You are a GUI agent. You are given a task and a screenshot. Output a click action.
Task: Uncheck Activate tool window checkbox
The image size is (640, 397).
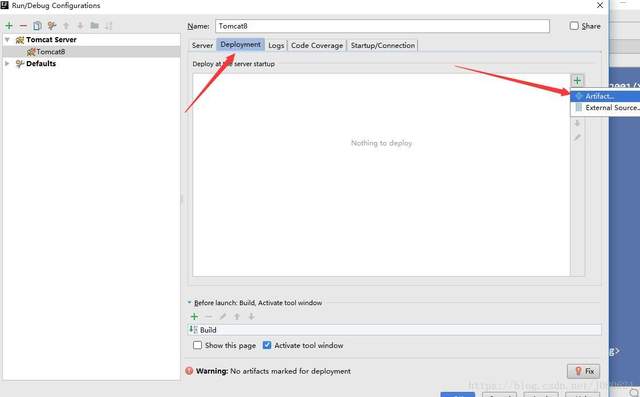point(267,345)
